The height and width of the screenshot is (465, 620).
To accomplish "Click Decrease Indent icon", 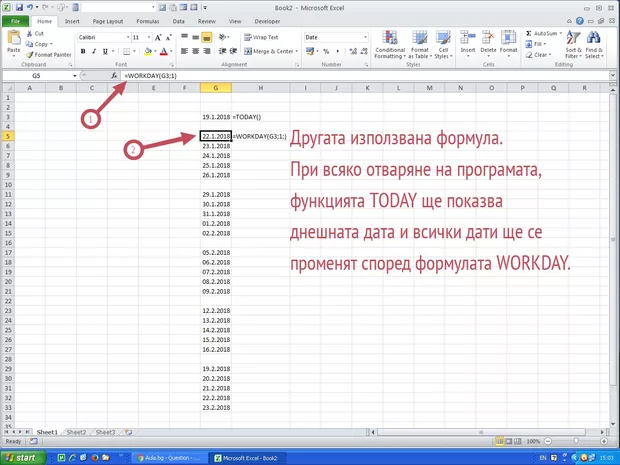I will [223, 51].
